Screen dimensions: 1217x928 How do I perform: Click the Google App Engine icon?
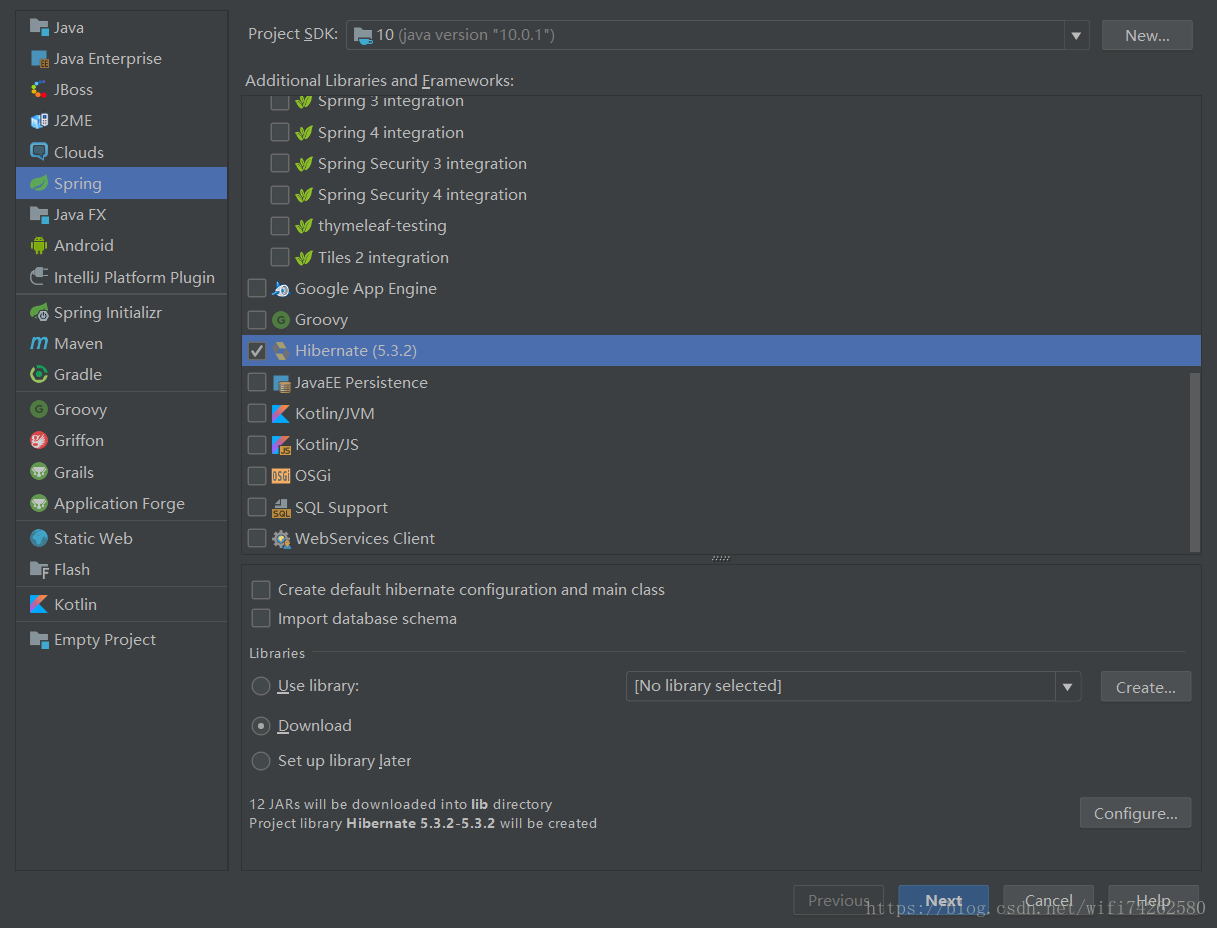281,288
